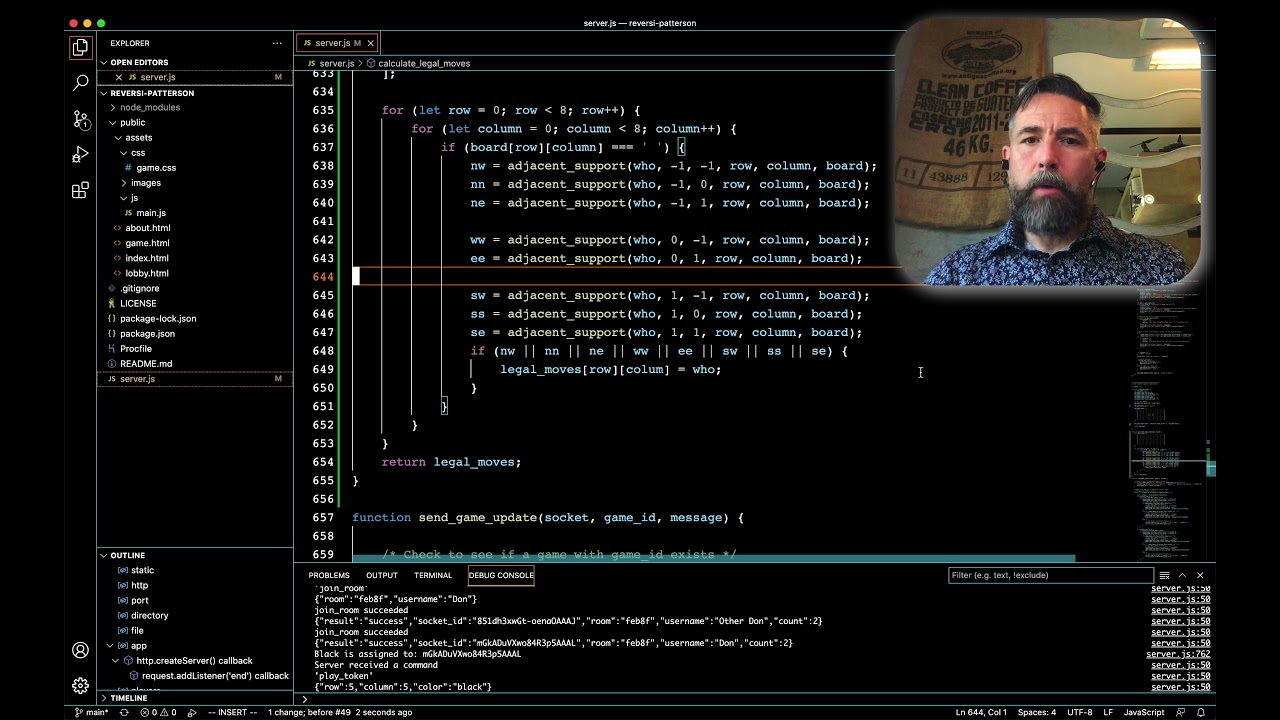
Task: Click Ln 644, Col 1 cursor position
Action: pyautogui.click(x=982, y=712)
